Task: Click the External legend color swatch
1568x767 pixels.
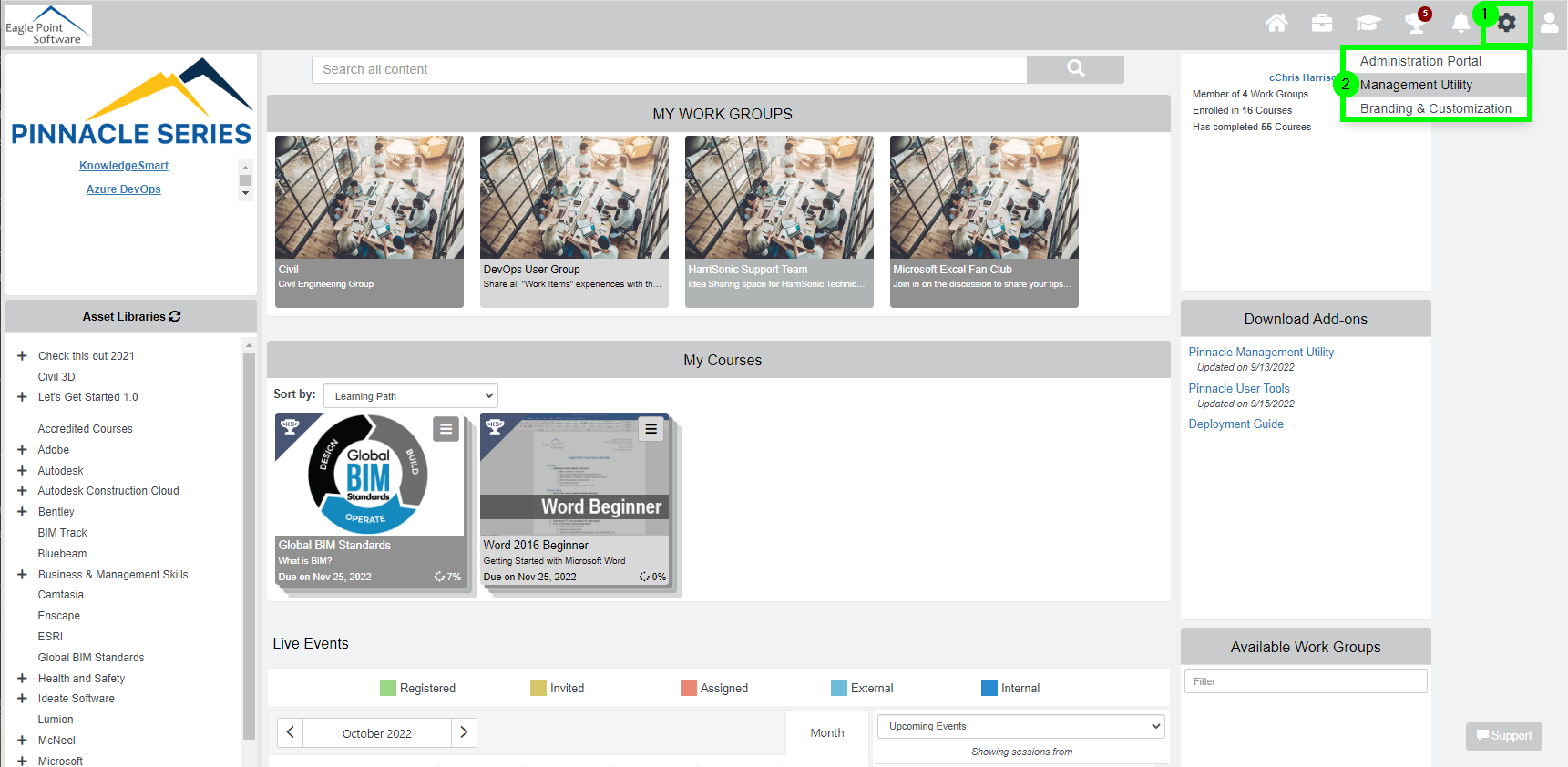Action: (839, 688)
